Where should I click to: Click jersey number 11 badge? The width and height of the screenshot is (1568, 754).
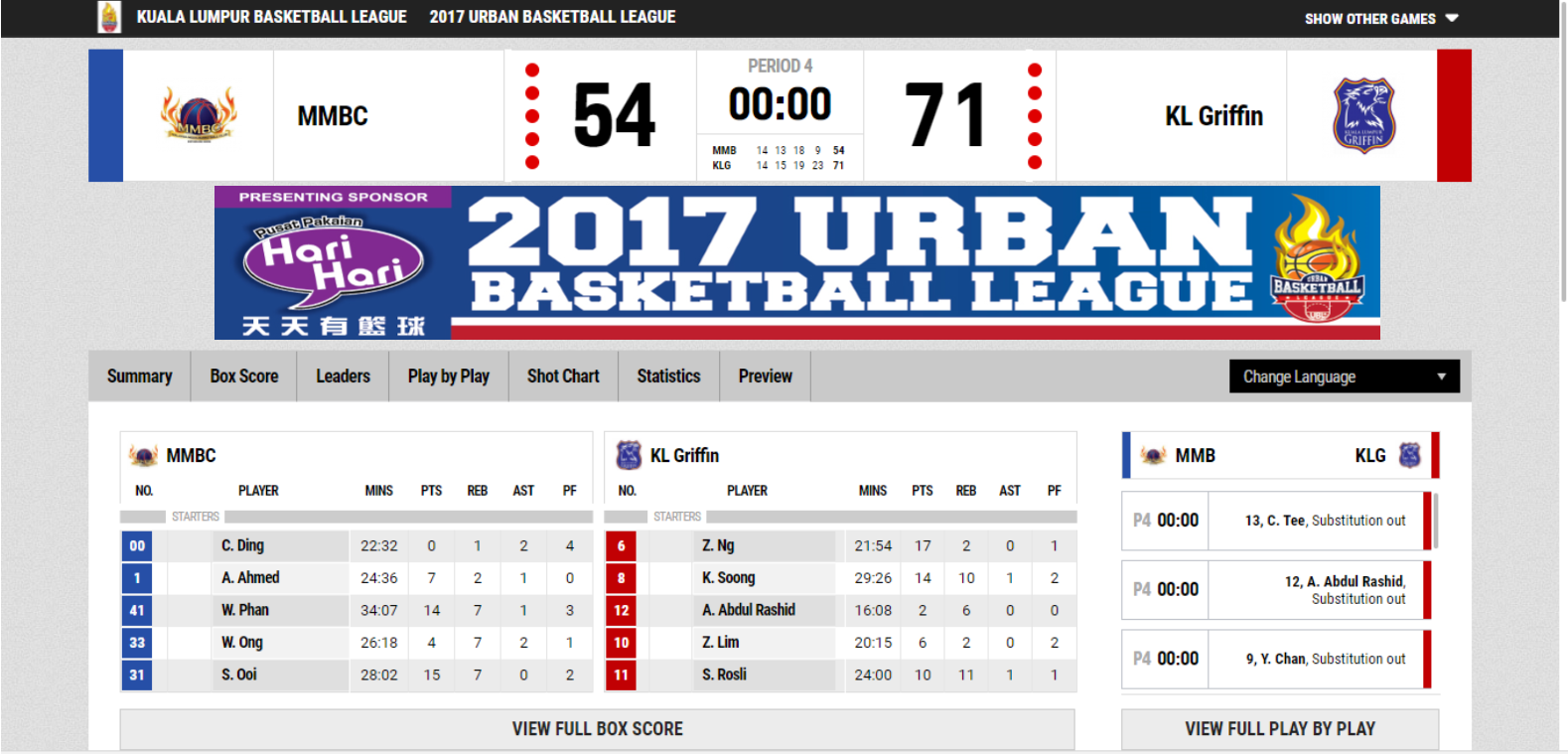(621, 675)
